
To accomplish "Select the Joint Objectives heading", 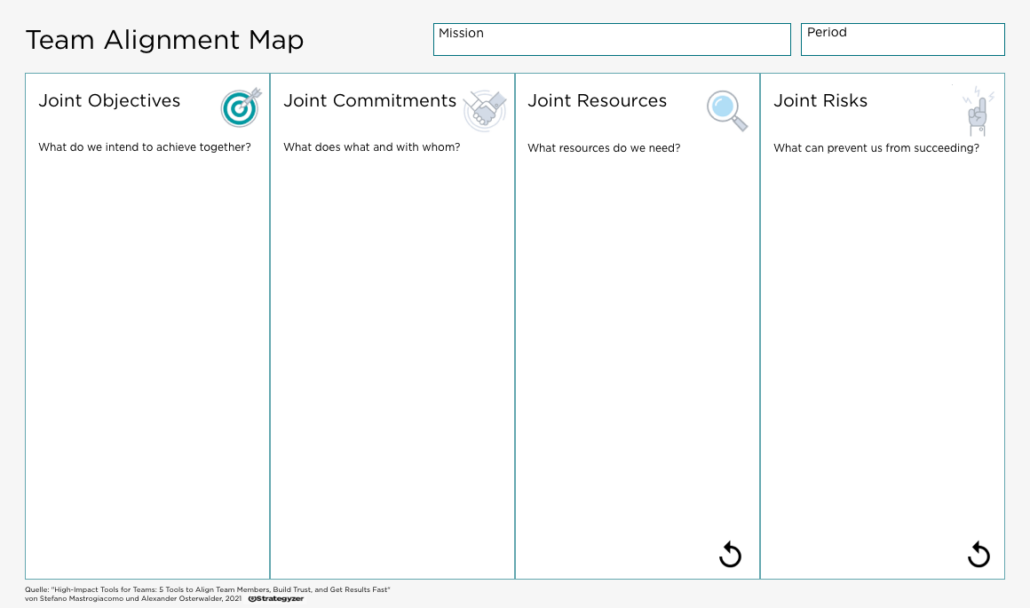I will tap(109, 101).
